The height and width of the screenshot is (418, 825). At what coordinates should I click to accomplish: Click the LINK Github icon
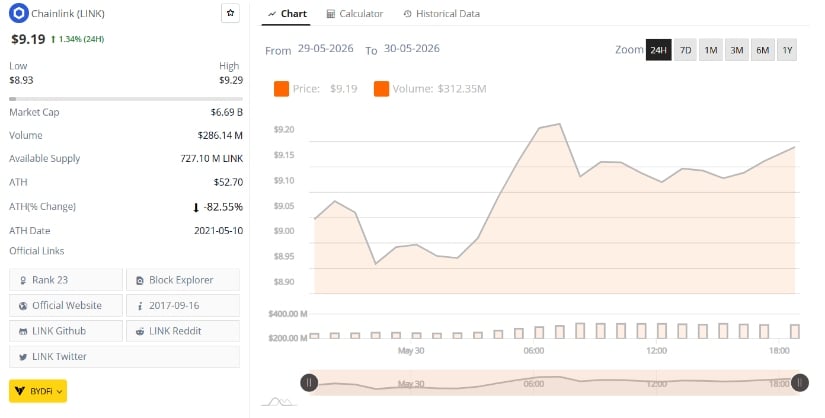pyautogui.click(x=23, y=332)
